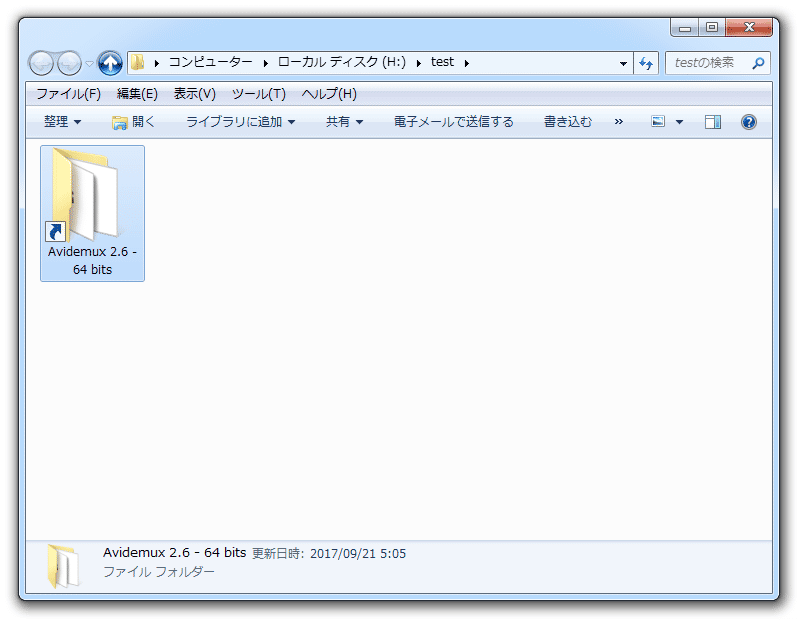This screenshot has height=622, width=801.
Task: Go back with the Back arrow button
Action: 41,63
